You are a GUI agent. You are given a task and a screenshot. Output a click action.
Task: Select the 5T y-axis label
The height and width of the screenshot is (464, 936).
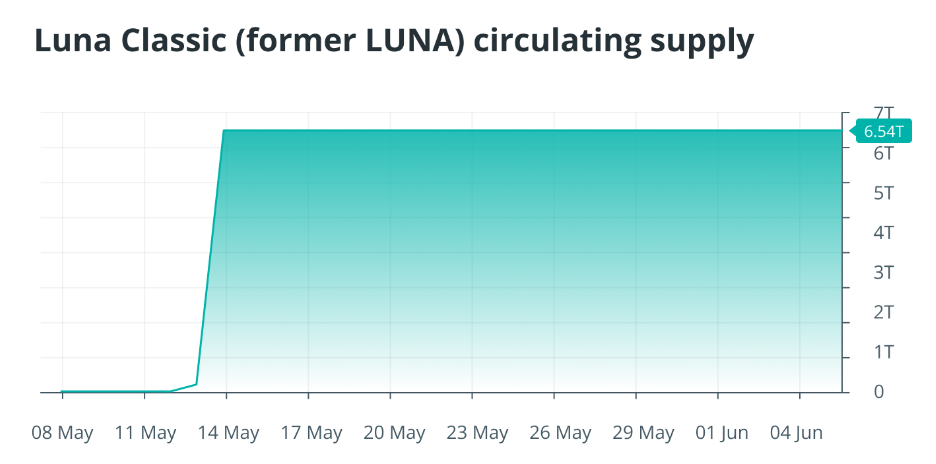tap(884, 192)
